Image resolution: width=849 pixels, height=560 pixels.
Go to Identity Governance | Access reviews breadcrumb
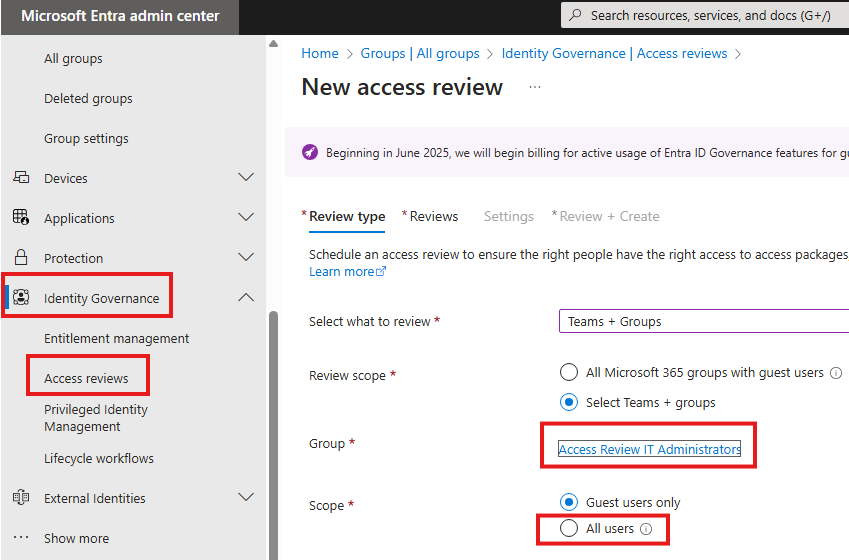(614, 54)
